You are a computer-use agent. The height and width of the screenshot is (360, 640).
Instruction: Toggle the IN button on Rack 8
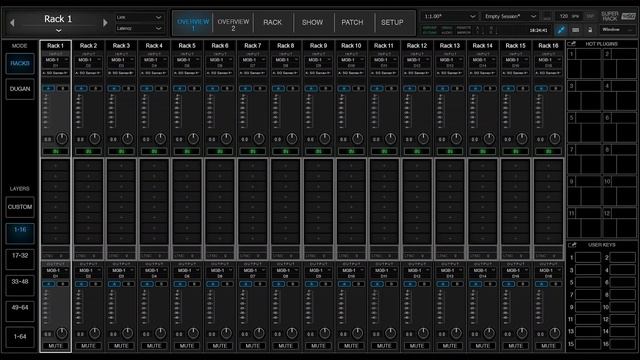[x=286, y=151]
